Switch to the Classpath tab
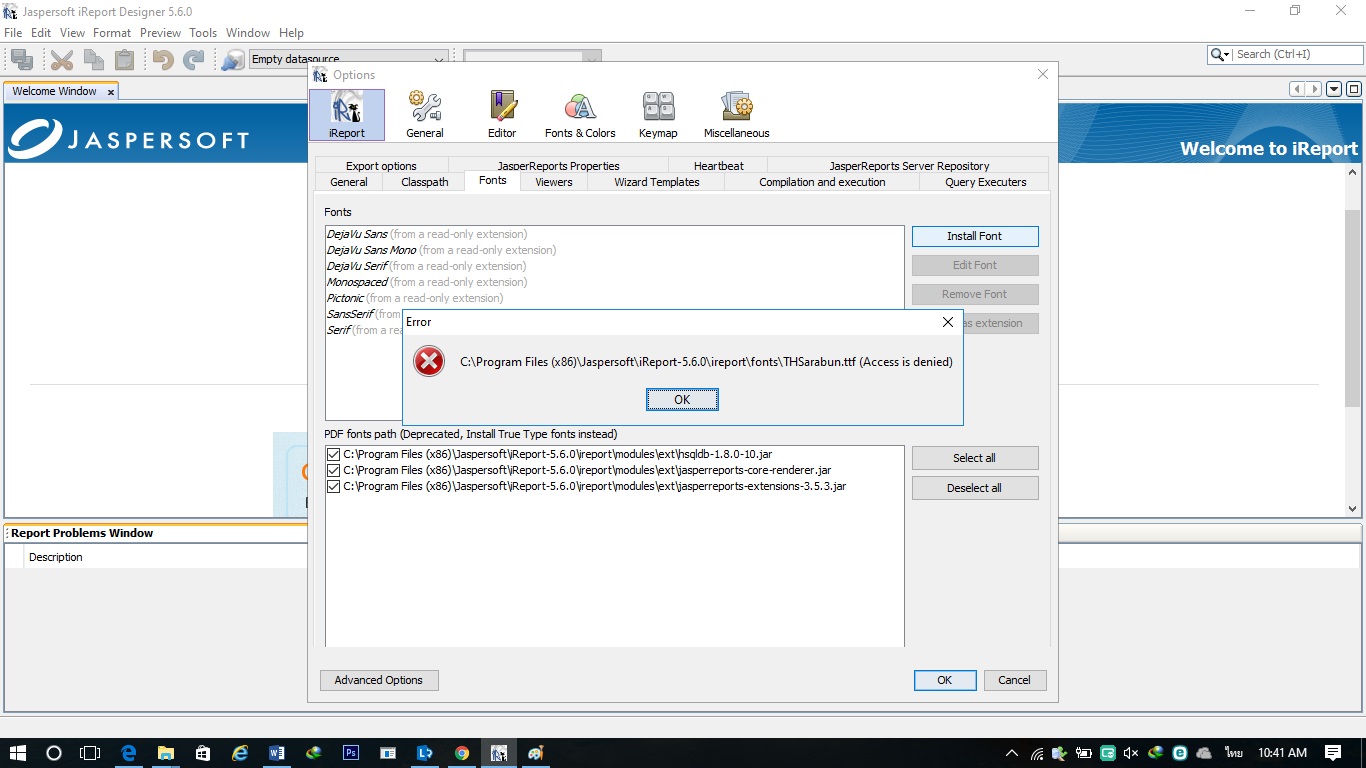This screenshot has height=768, width=1366. click(425, 182)
